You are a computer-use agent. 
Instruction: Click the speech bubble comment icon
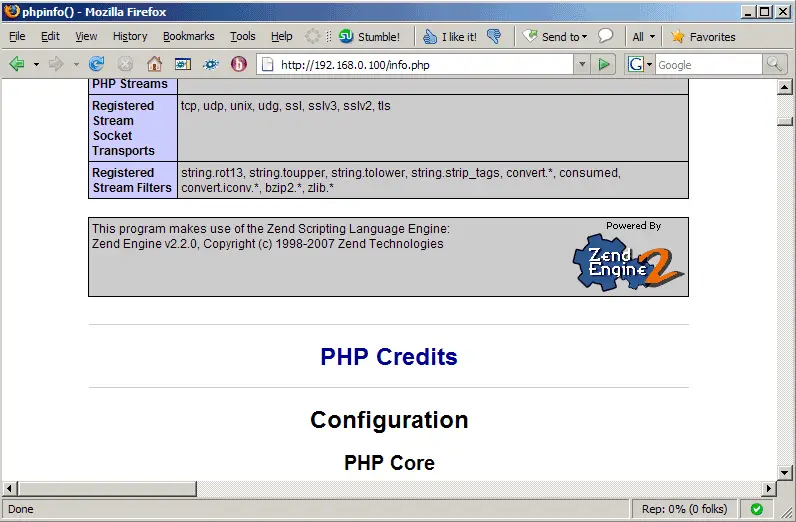pos(605,36)
